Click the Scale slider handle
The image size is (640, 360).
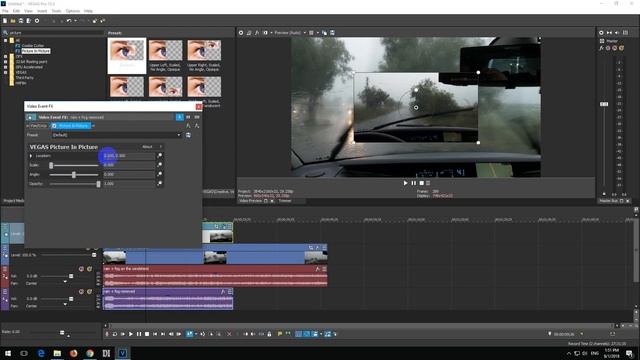coord(51,165)
